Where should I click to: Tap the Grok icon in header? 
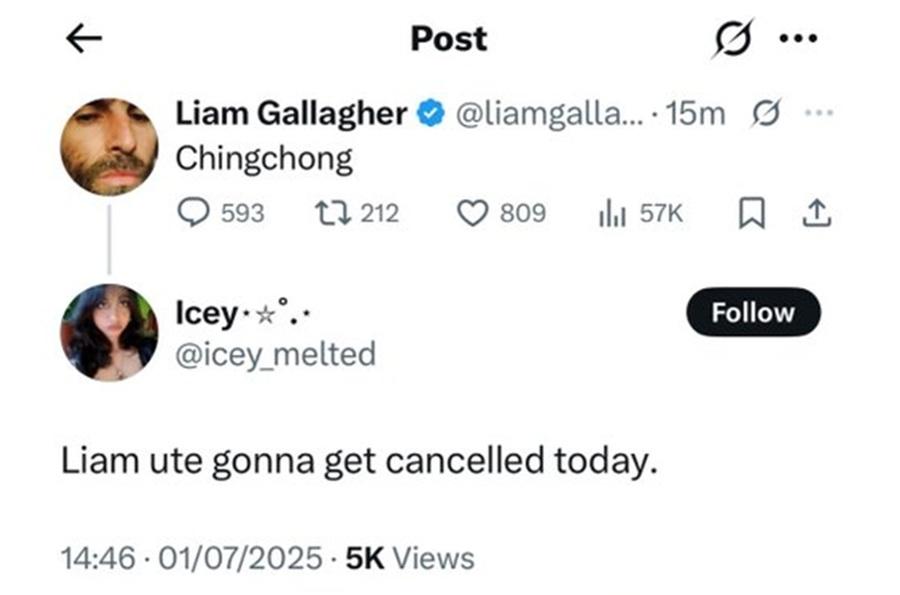[x=733, y=40]
